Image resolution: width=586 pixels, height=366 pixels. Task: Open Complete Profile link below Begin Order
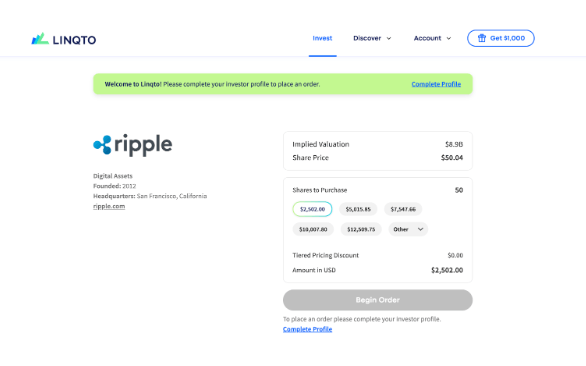pyautogui.click(x=308, y=329)
